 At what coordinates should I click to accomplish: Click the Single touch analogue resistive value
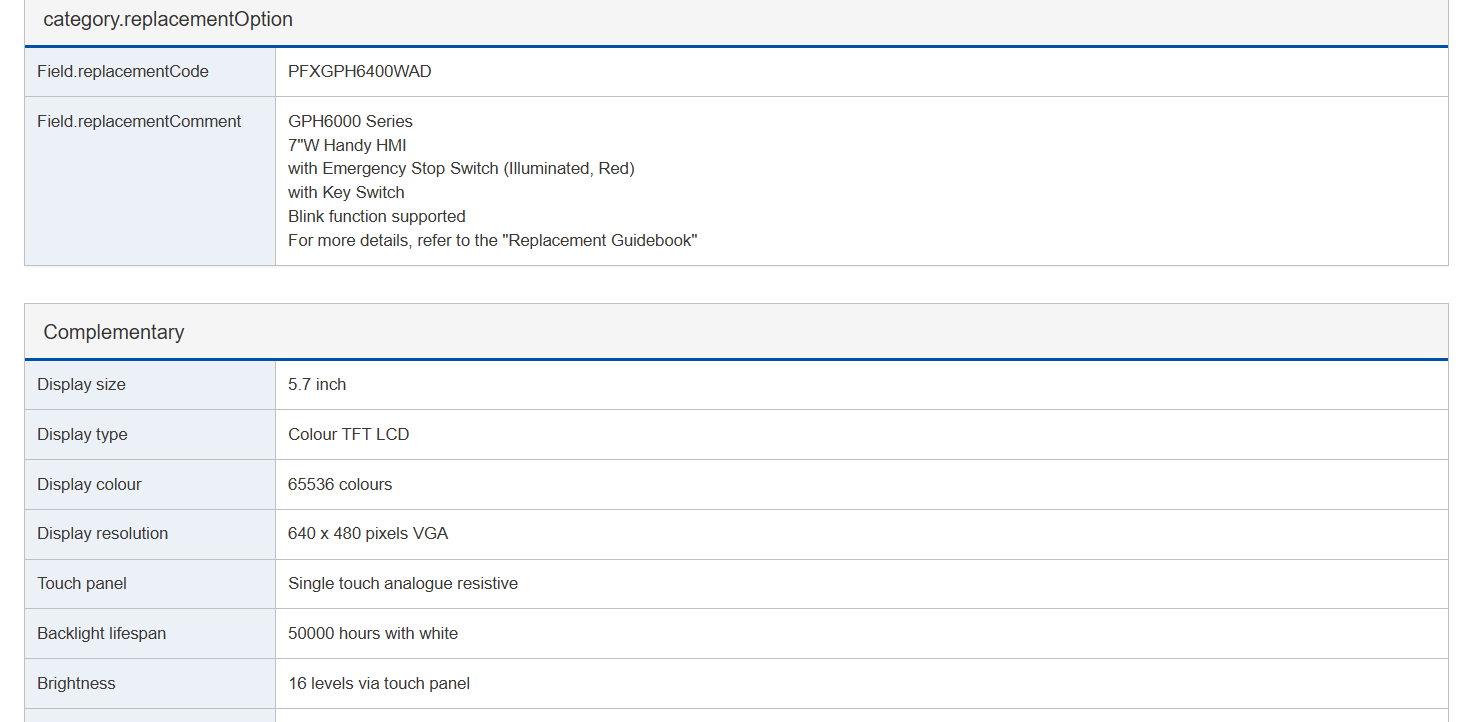(x=403, y=583)
